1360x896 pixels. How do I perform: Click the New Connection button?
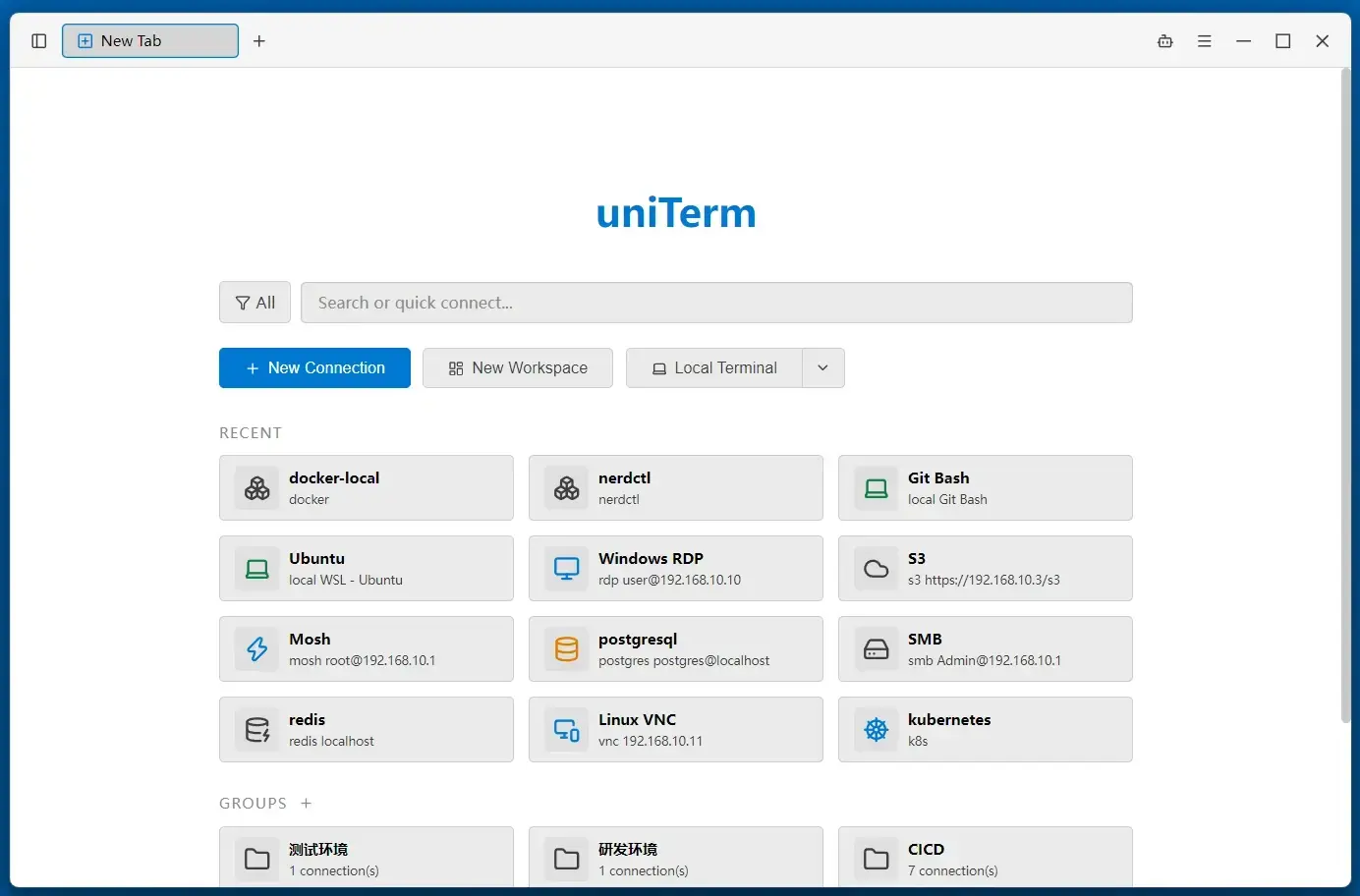pos(314,368)
